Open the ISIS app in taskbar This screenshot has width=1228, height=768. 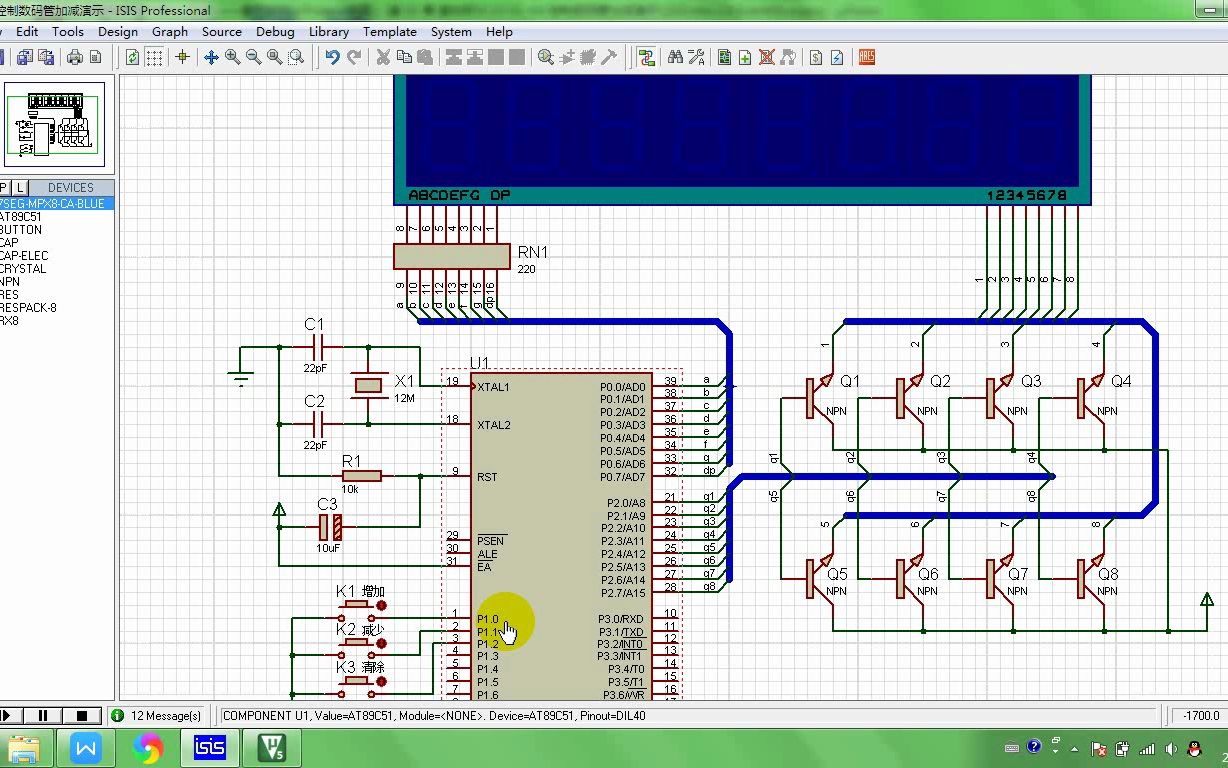[x=209, y=748]
